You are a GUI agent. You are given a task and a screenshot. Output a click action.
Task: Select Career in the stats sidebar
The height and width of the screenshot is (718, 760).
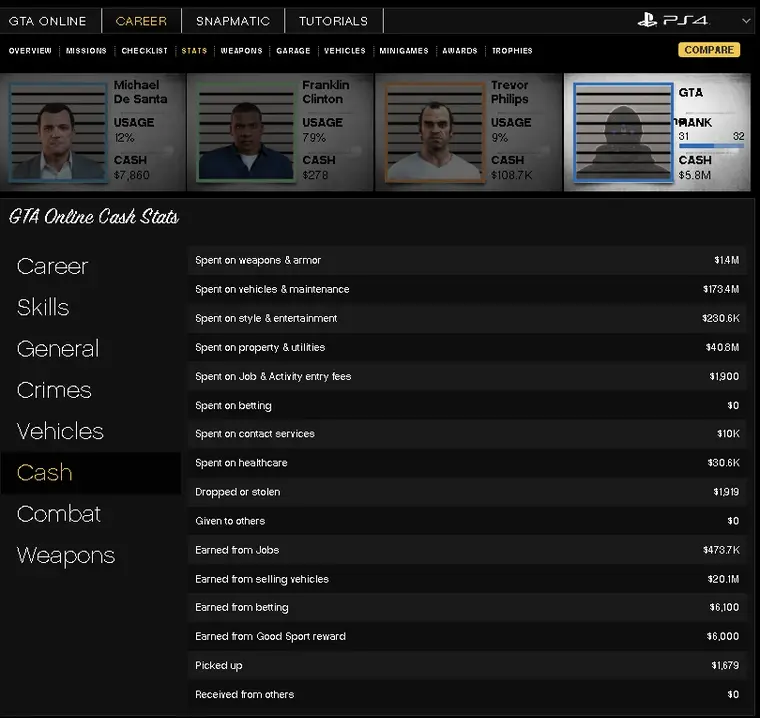click(53, 266)
